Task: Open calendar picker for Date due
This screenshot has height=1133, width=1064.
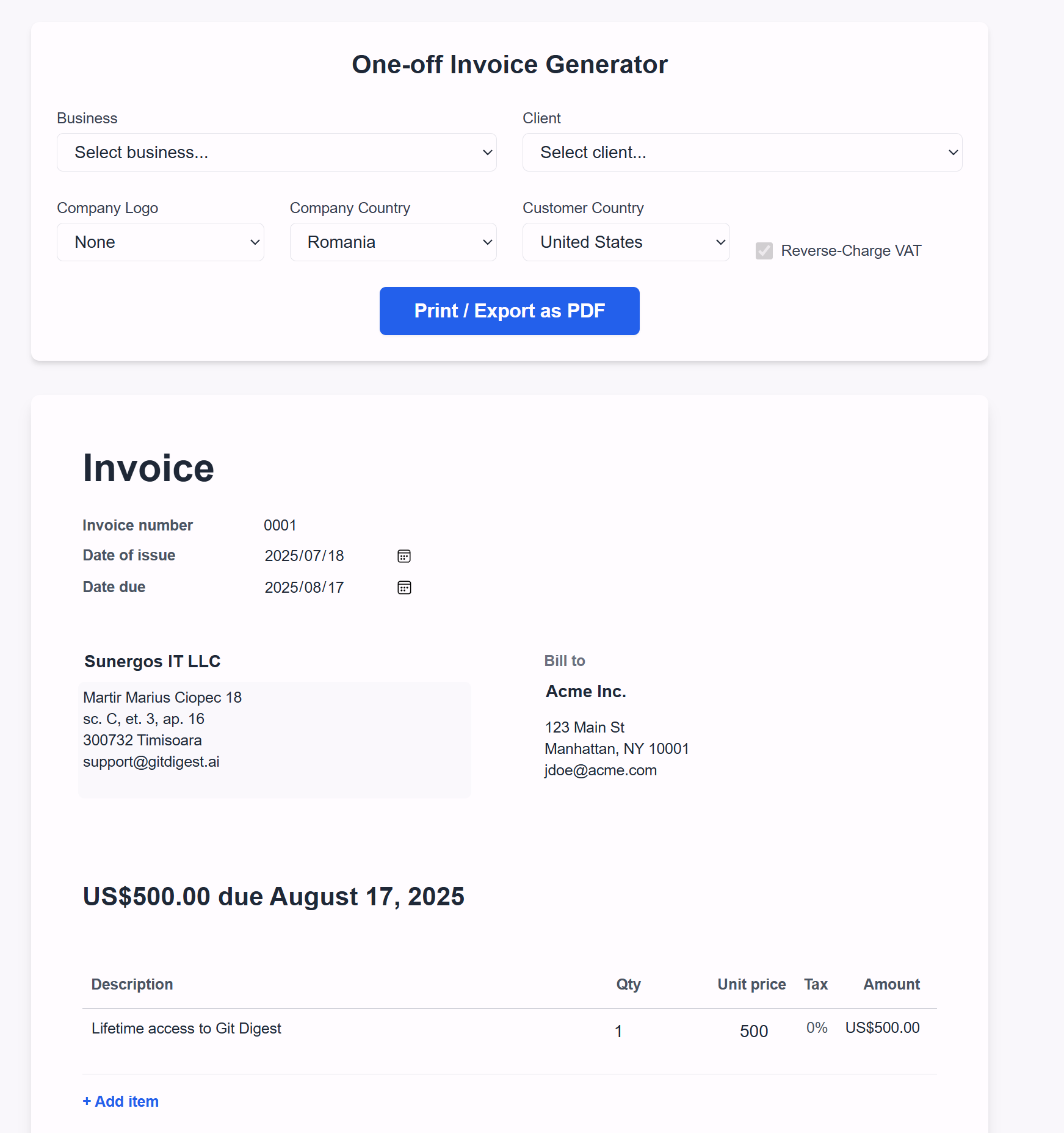Action: coord(404,588)
